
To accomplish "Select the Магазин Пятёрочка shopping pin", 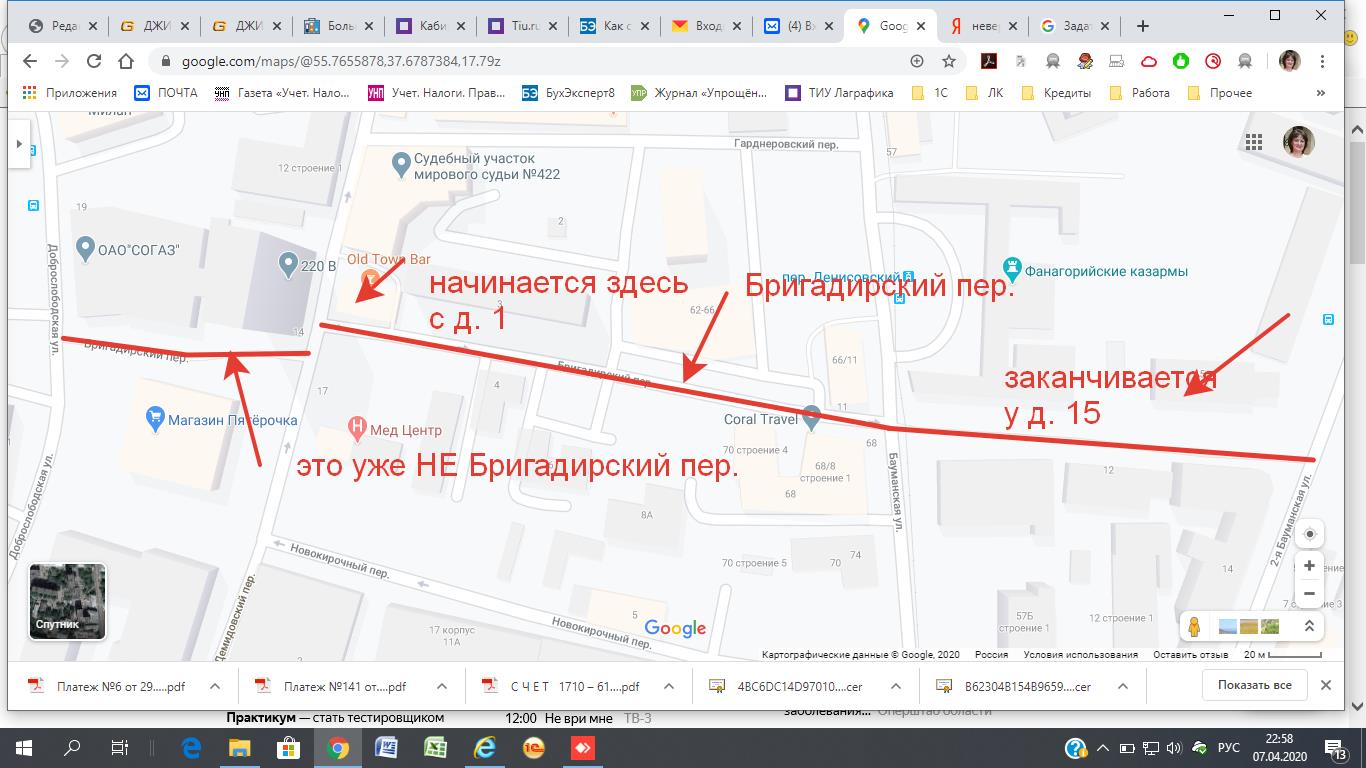I will point(155,420).
